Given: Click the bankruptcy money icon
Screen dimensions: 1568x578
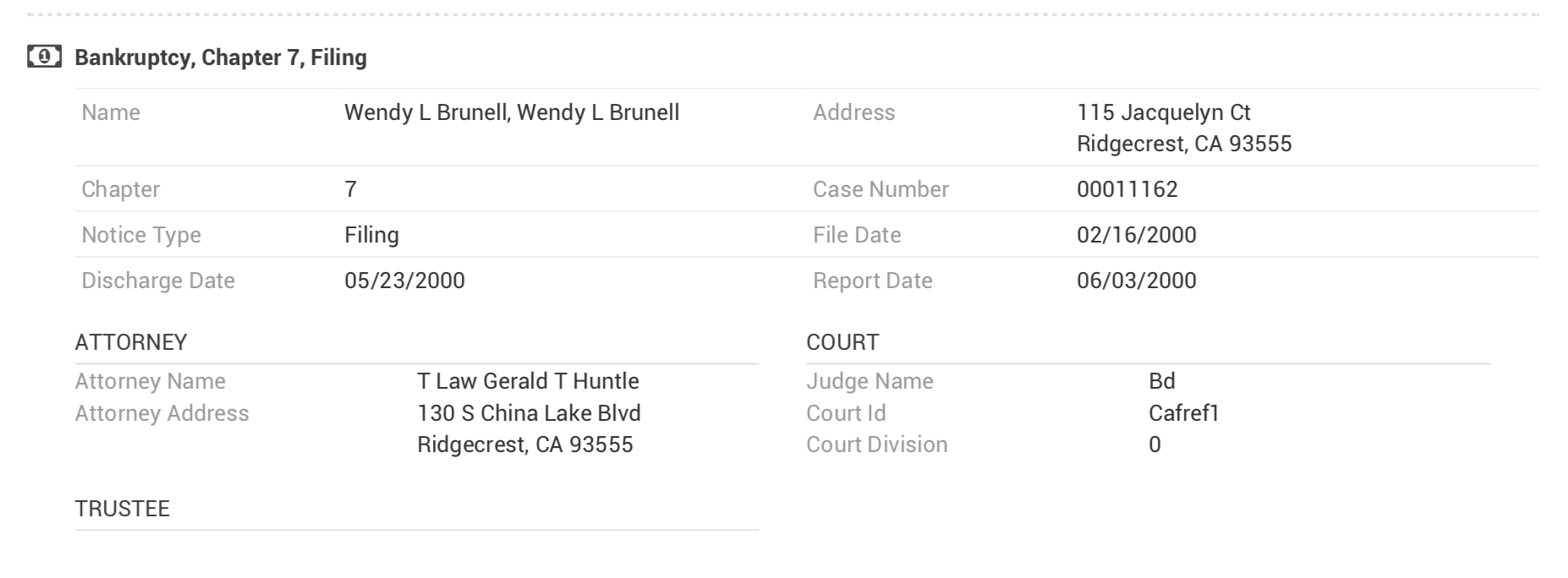Looking at the screenshot, I should click(x=44, y=57).
